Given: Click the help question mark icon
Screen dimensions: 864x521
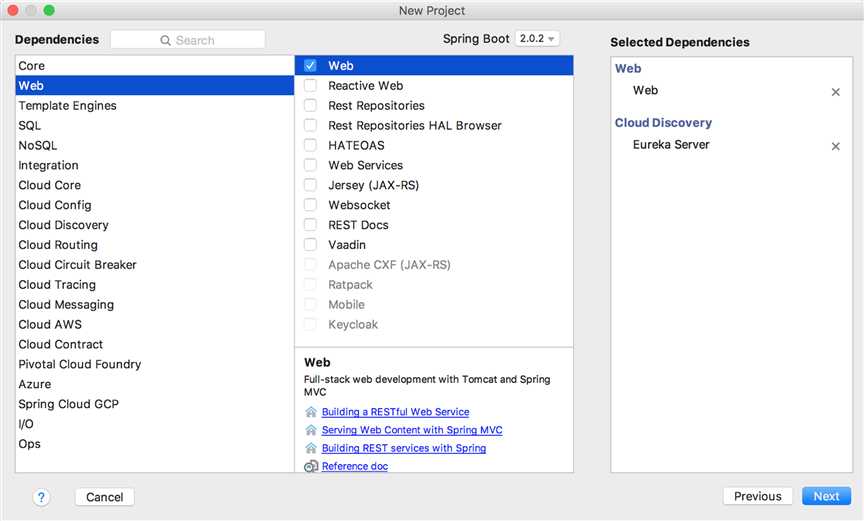Looking at the screenshot, I should 42,497.
